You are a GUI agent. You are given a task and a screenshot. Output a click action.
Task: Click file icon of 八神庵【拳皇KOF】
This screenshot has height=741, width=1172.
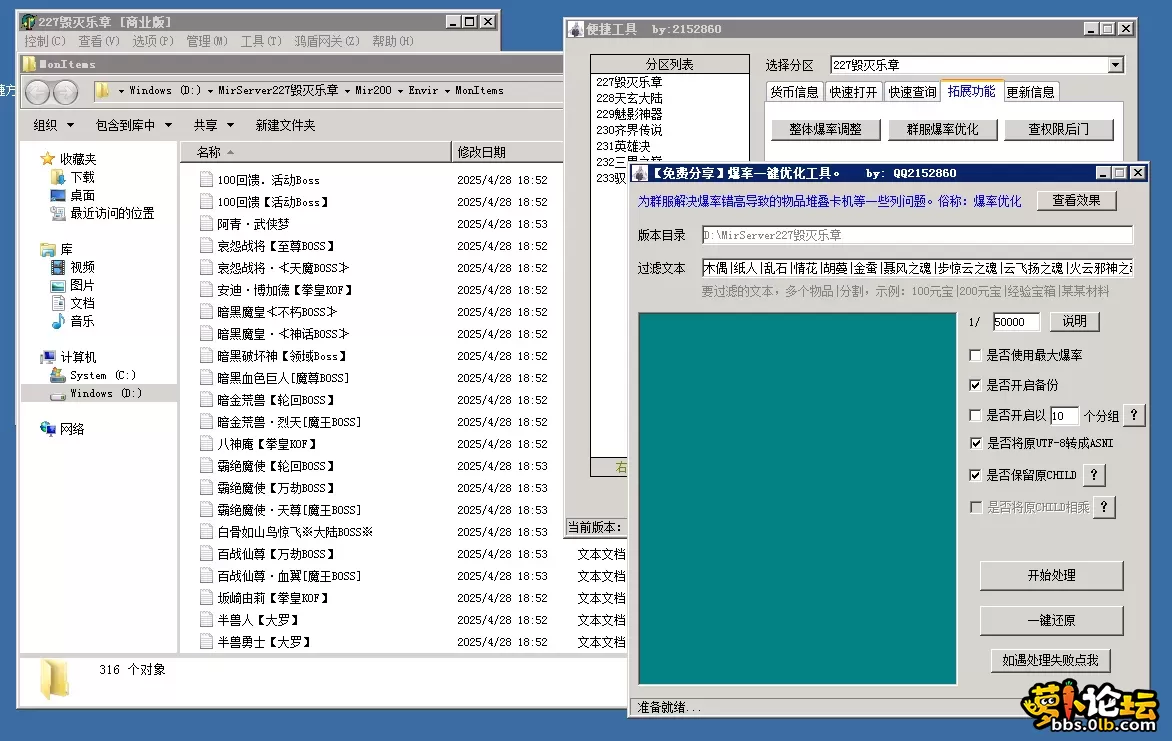coord(207,443)
